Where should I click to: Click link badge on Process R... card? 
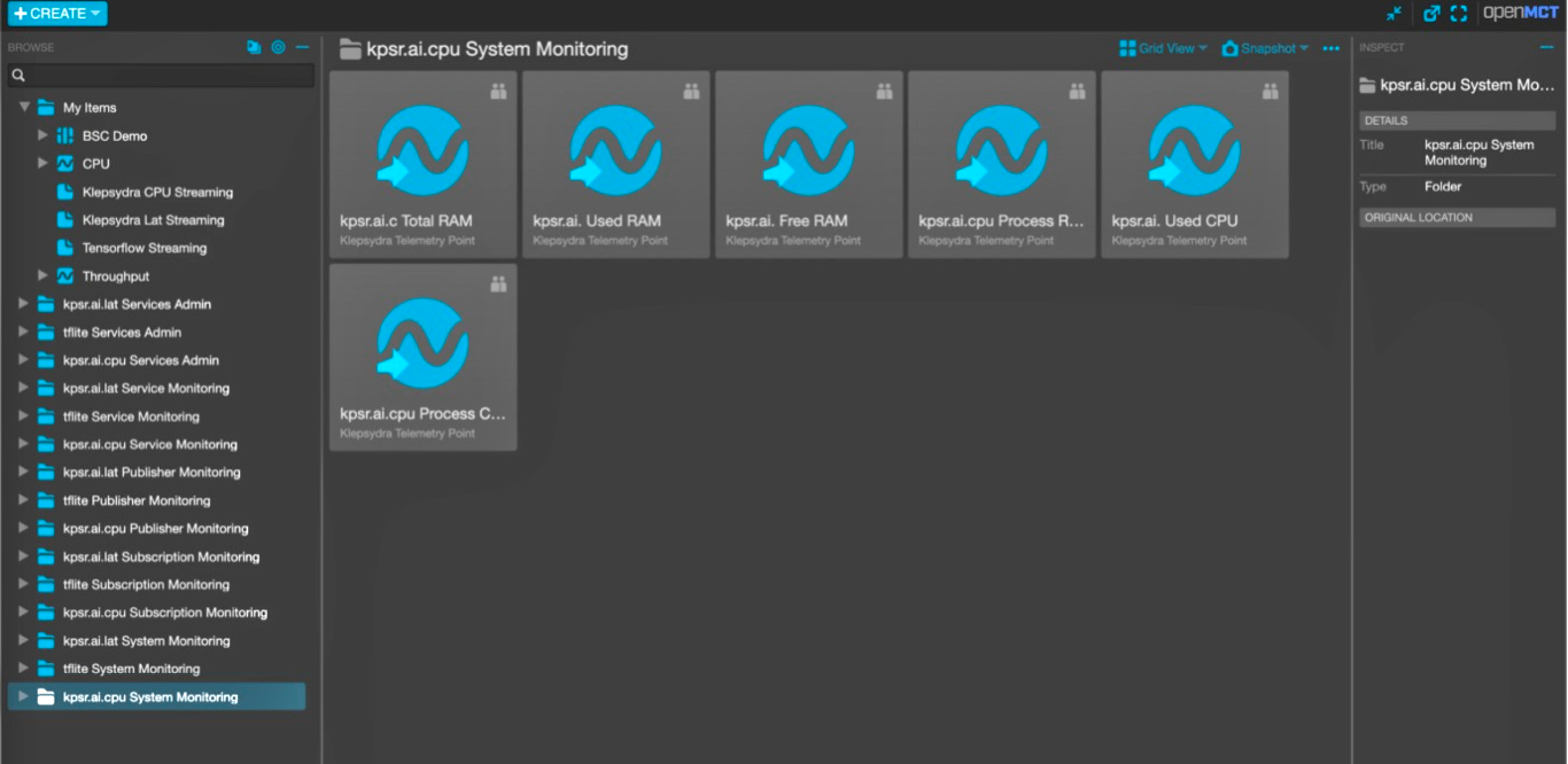[1077, 91]
